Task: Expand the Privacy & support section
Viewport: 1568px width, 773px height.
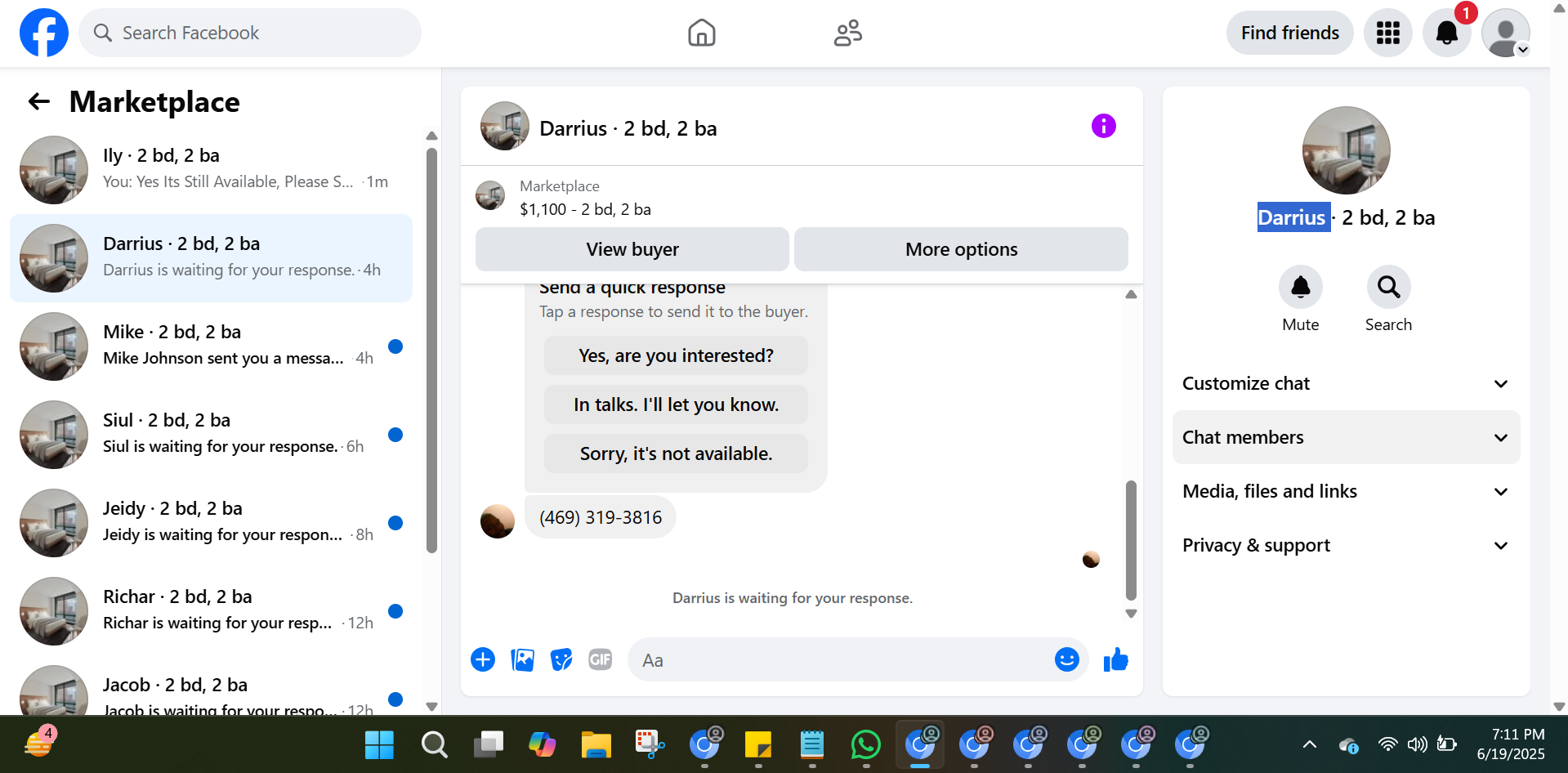Action: click(x=1347, y=545)
